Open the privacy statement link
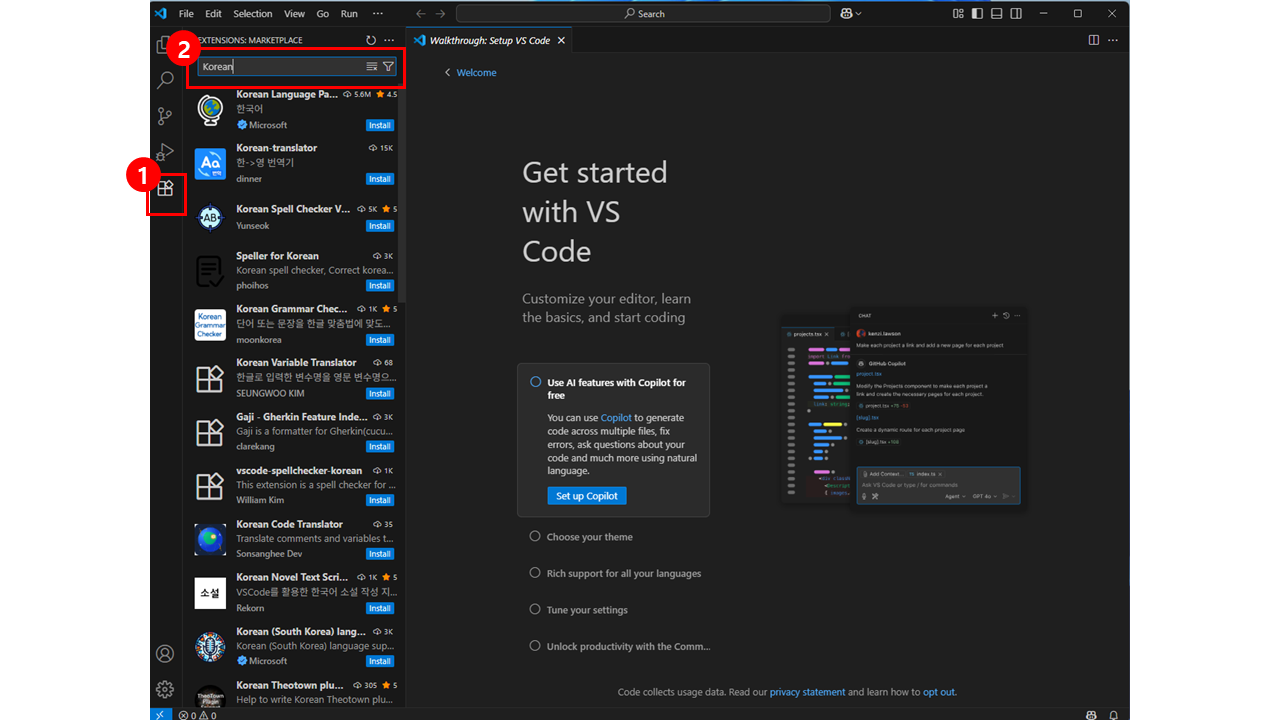The height and width of the screenshot is (720, 1280). (x=808, y=692)
